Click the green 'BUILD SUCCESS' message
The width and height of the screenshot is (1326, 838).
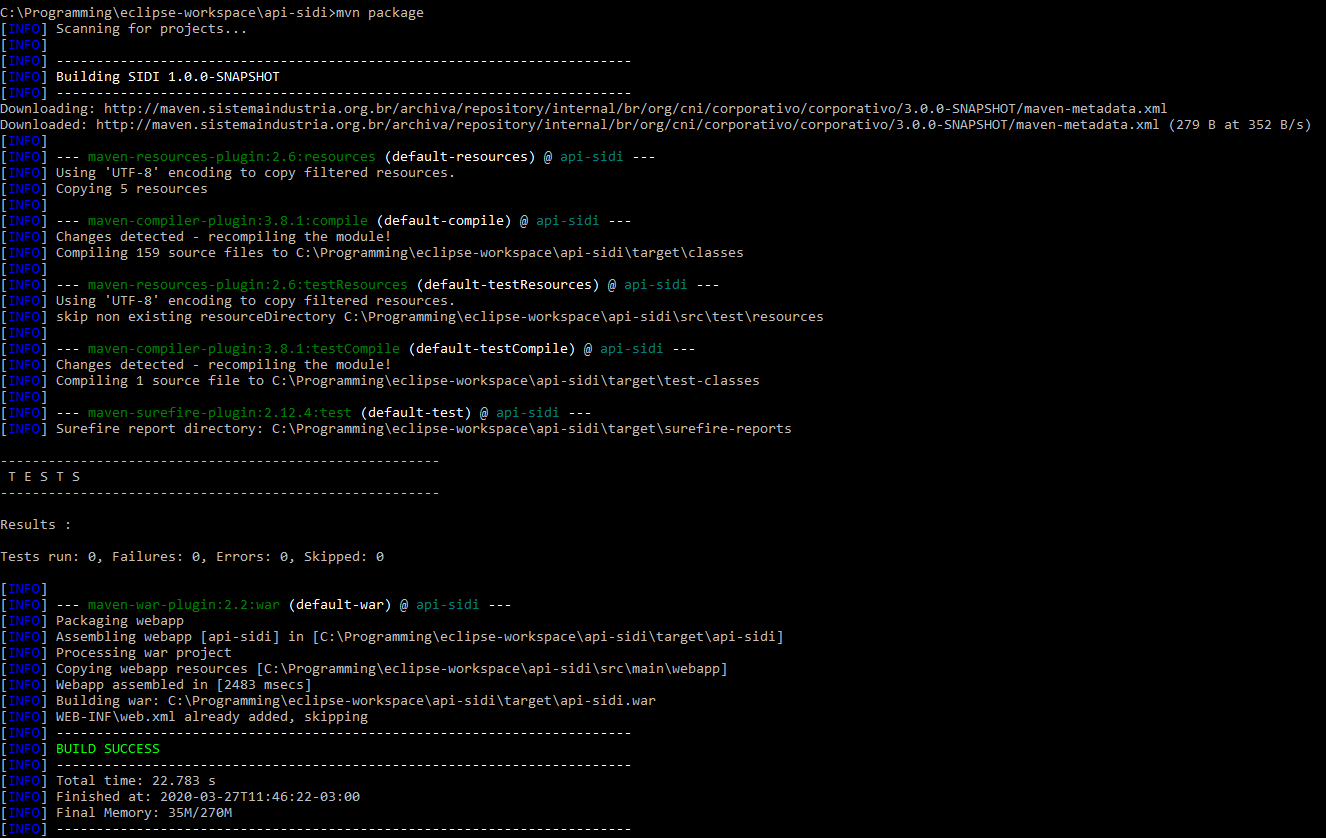(107, 748)
